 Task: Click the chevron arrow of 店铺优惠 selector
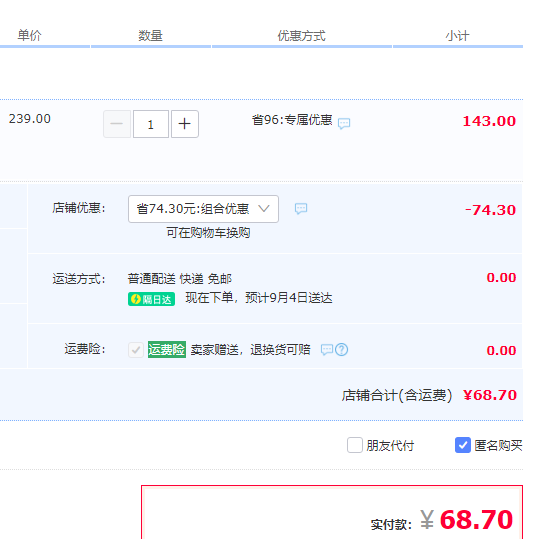264,208
